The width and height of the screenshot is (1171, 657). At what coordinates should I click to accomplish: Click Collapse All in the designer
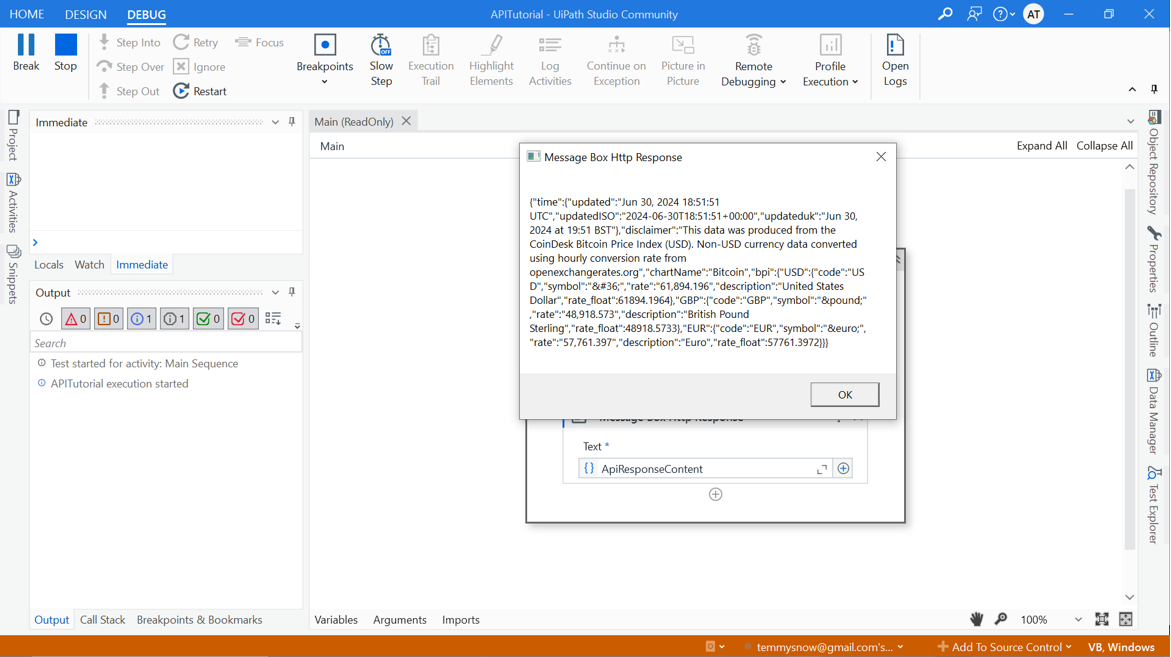(1104, 145)
